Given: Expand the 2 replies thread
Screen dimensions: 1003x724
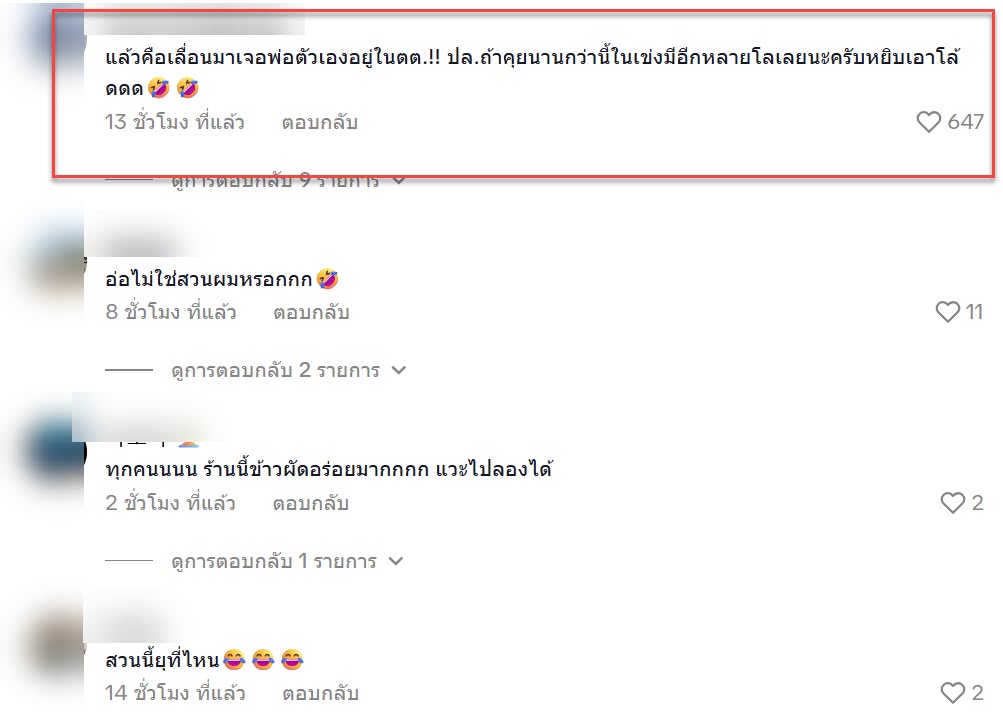Looking at the screenshot, I should (x=275, y=370).
